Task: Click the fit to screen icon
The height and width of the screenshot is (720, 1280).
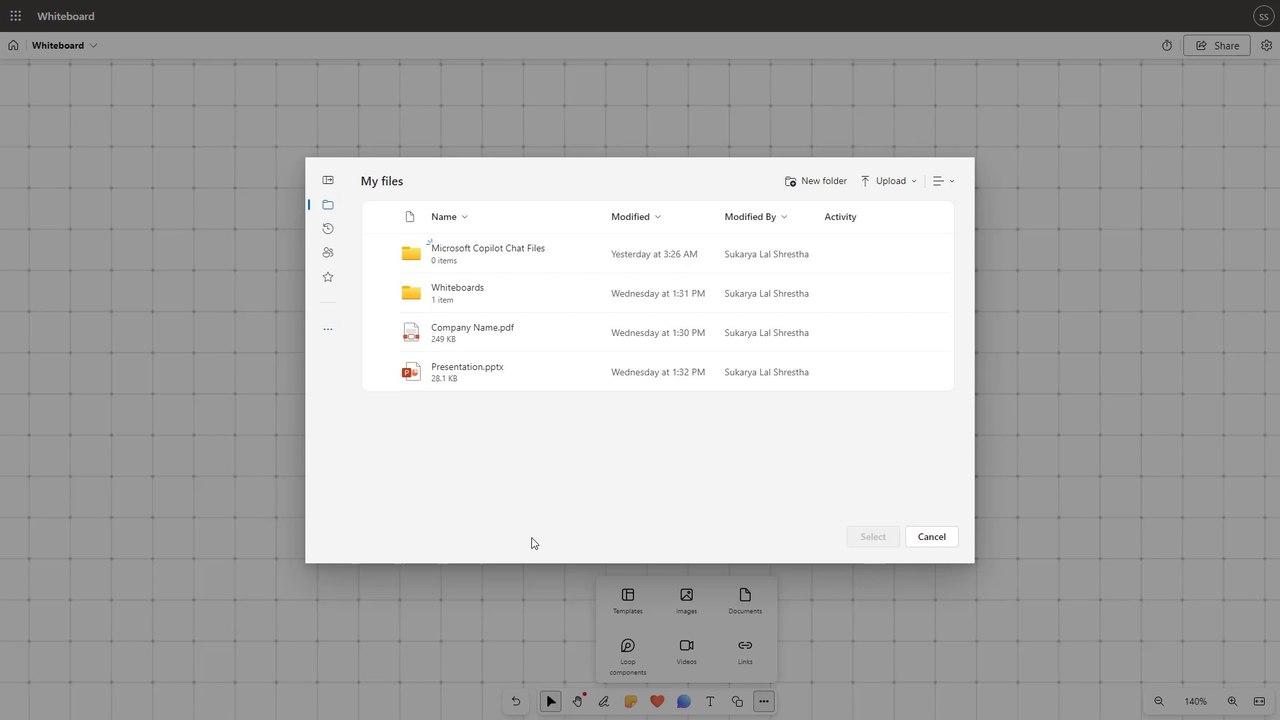Action: [x=1259, y=702]
